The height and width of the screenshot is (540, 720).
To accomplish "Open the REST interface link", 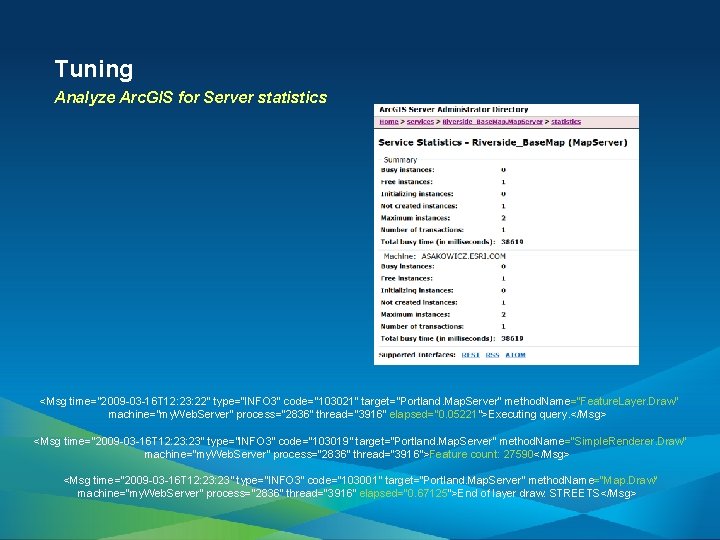I will tap(470, 355).
